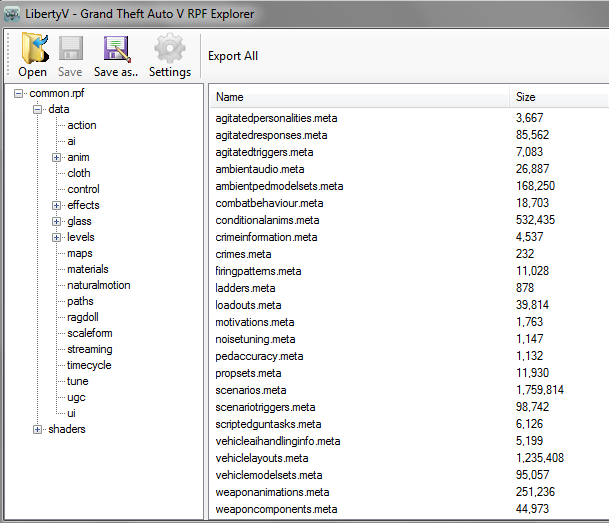This screenshot has height=523, width=609.
Task: Sort files by the Name column header
Action: 360,97
